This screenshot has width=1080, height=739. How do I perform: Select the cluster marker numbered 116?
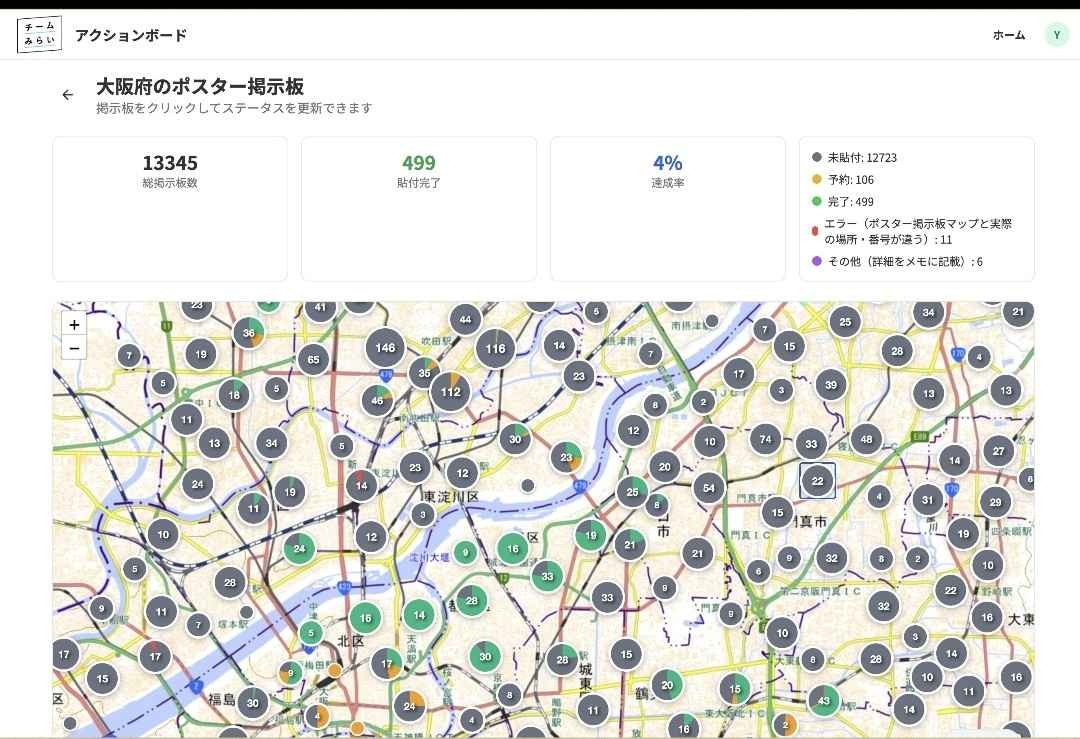point(495,349)
